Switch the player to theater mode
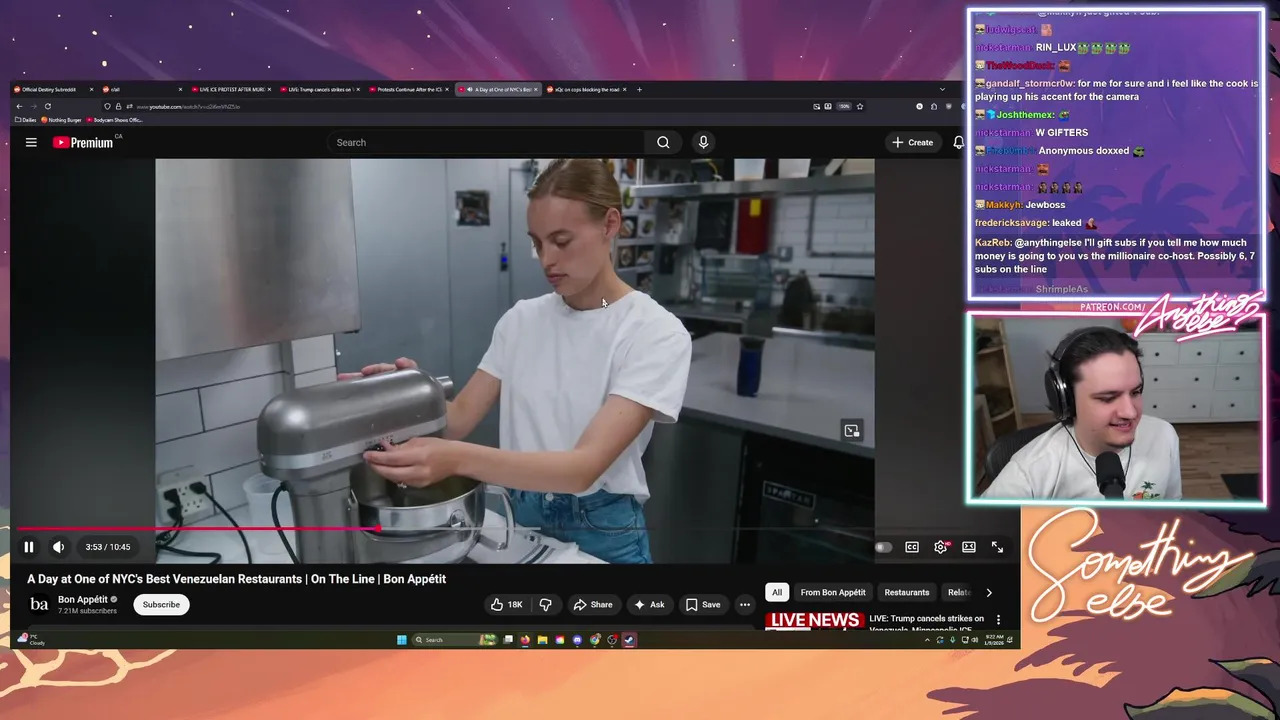Image resolution: width=1280 pixels, height=720 pixels. coord(969,547)
